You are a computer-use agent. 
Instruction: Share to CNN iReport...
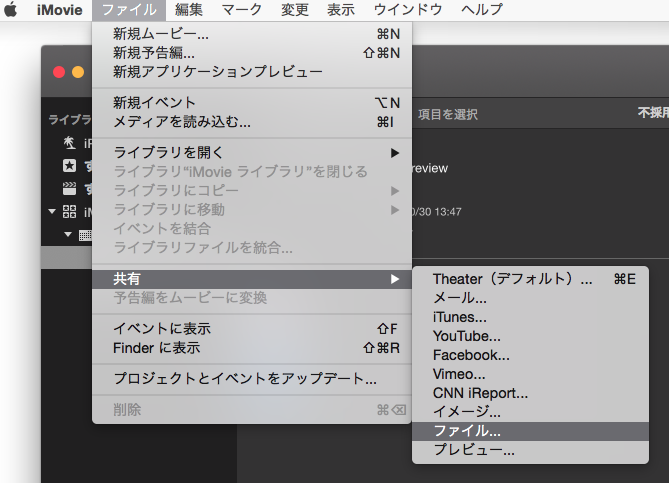(x=530, y=393)
